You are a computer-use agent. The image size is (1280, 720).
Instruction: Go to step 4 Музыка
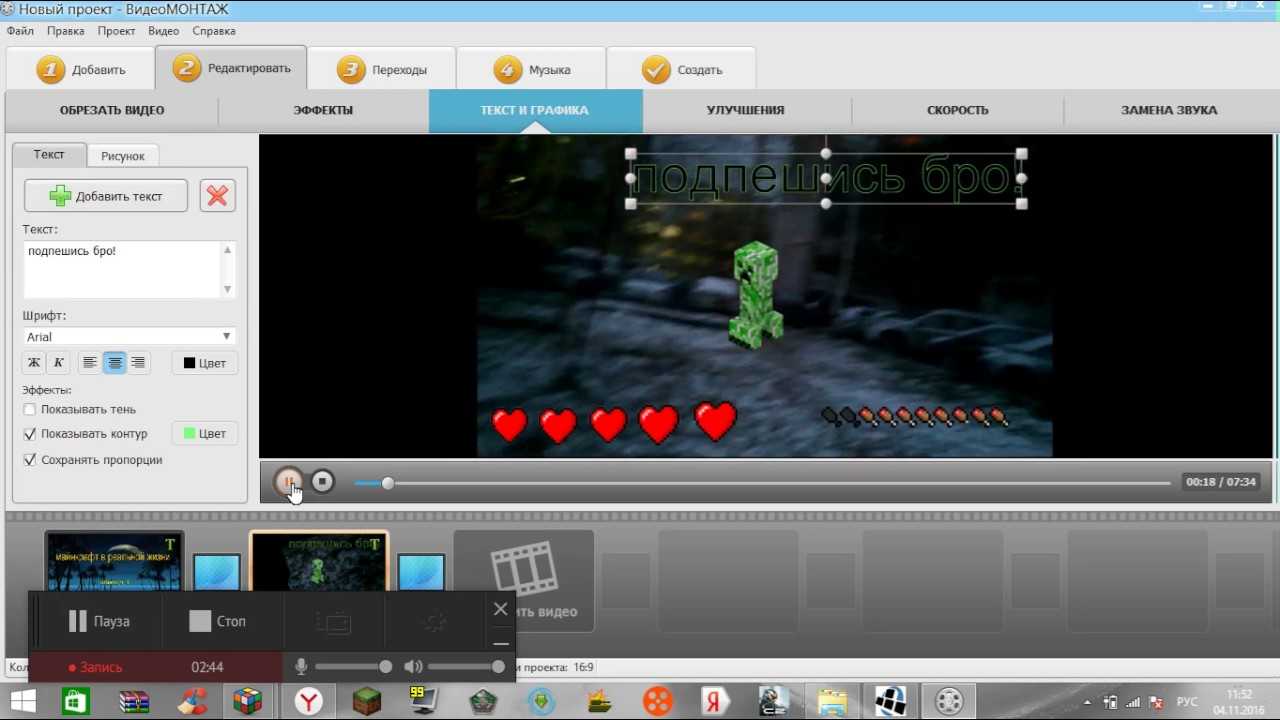coord(531,70)
